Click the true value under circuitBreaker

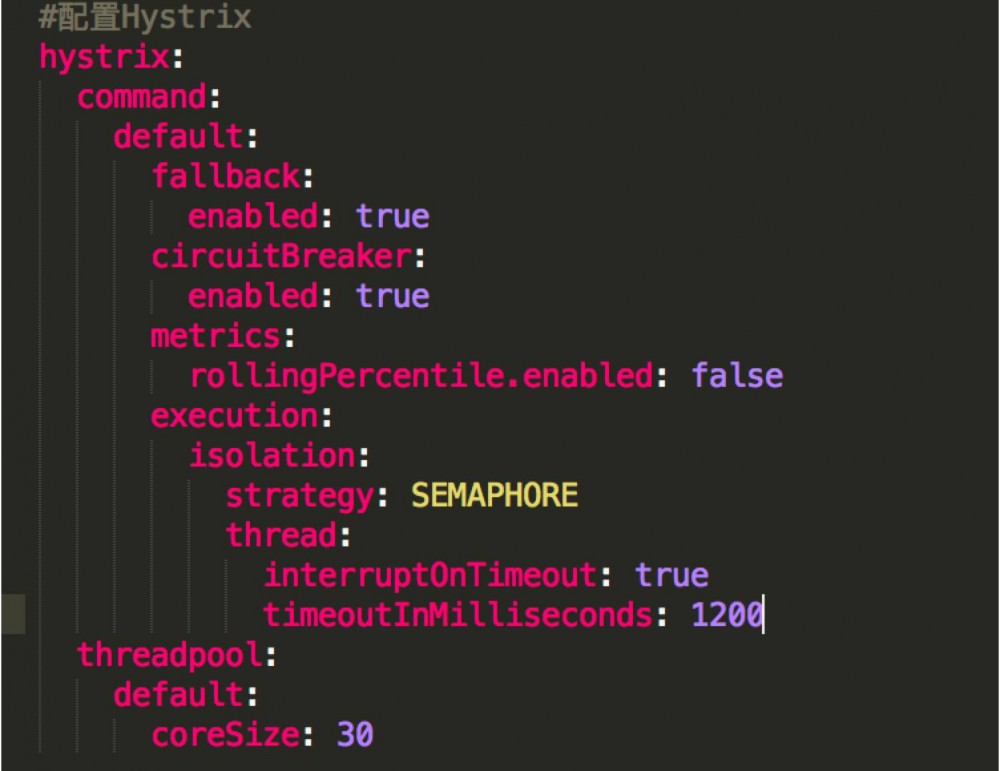[393, 297]
